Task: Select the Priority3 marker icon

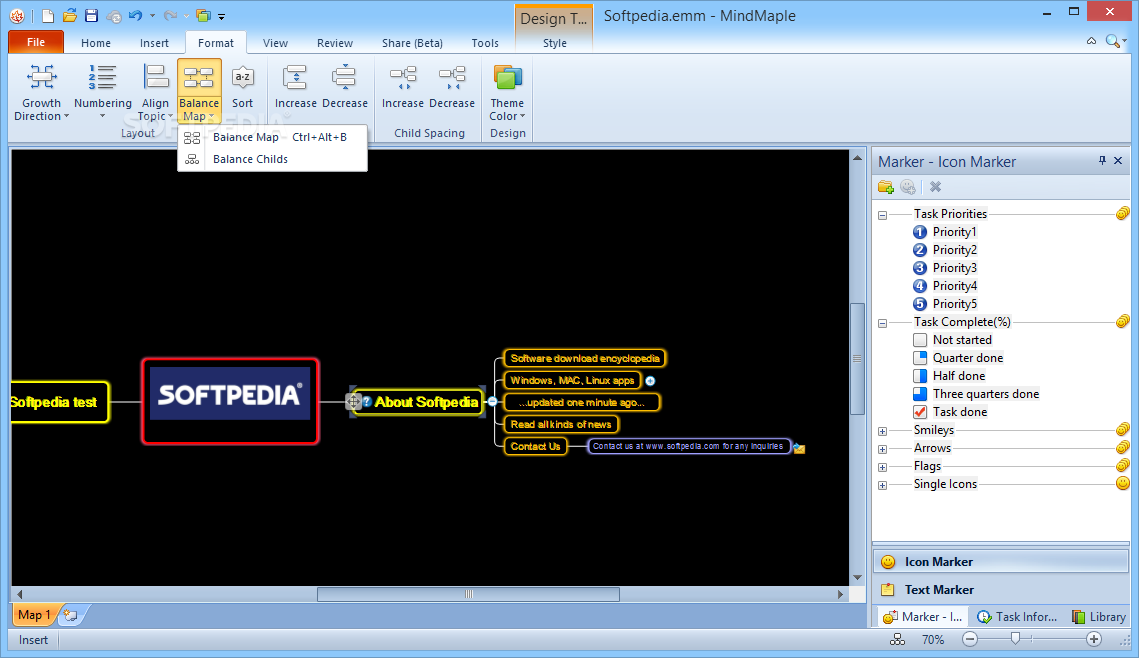Action: pyautogui.click(x=920, y=268)
